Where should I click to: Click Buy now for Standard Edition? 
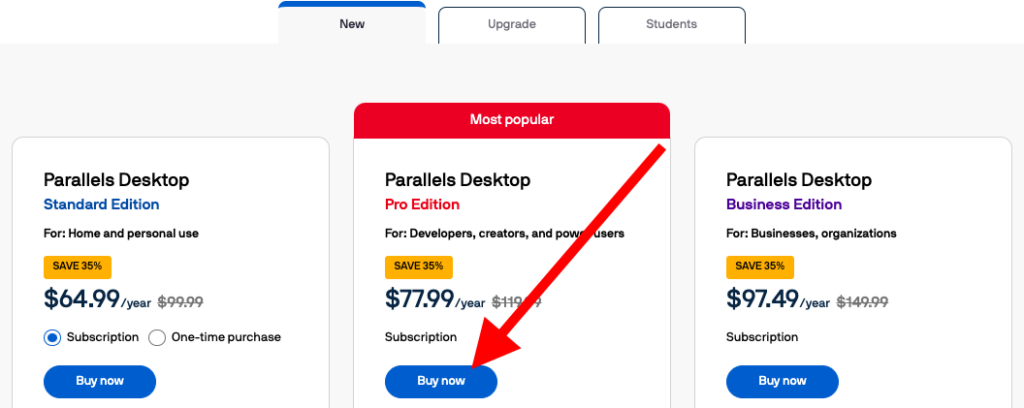(x=100, y=381)
